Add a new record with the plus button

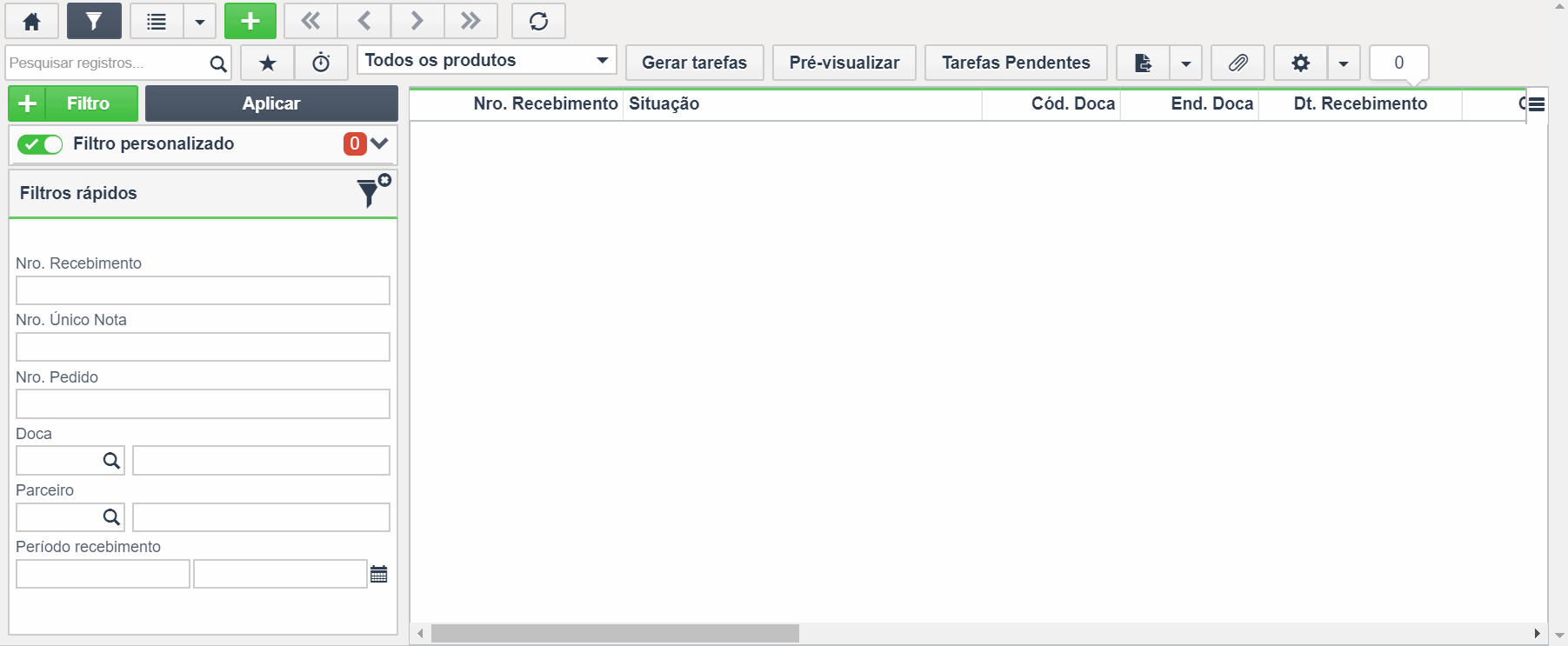[x=250, y=21]
